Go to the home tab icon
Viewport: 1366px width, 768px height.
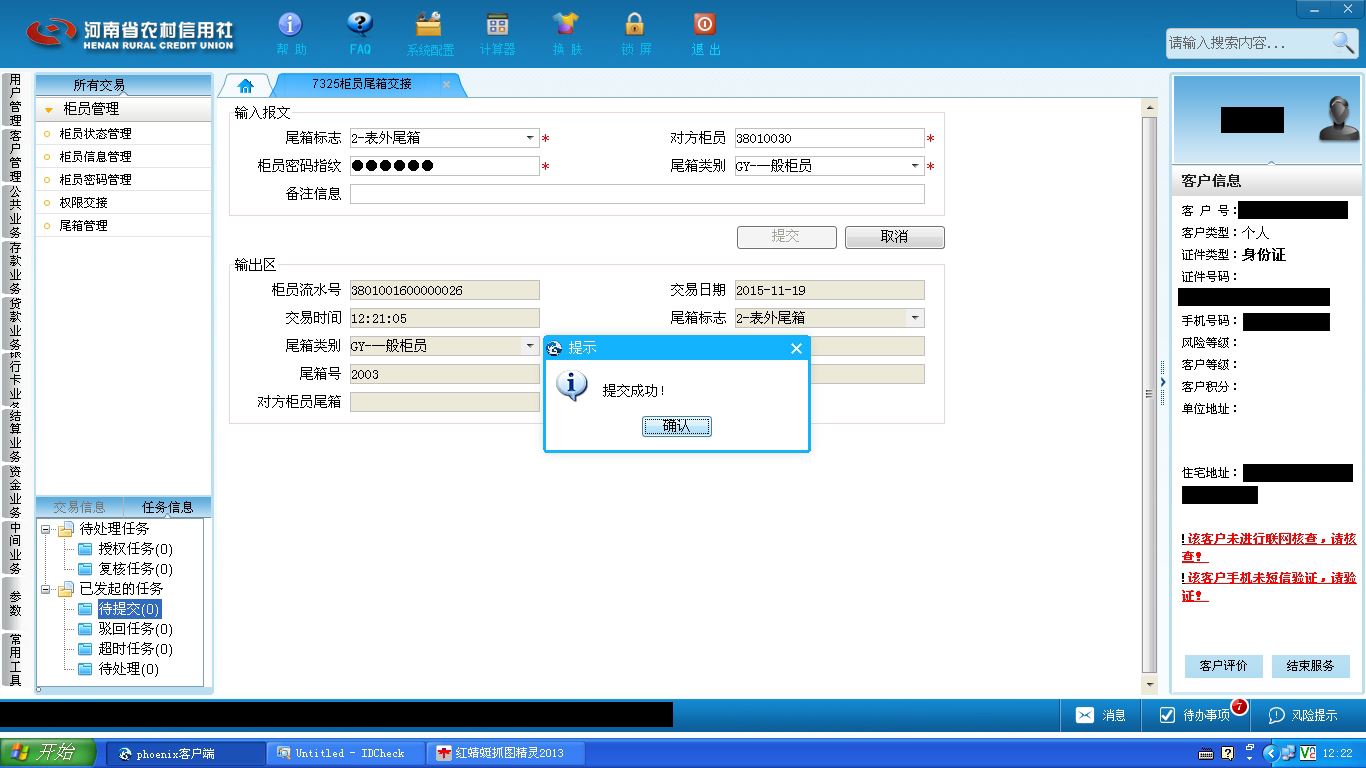(245, 86)
